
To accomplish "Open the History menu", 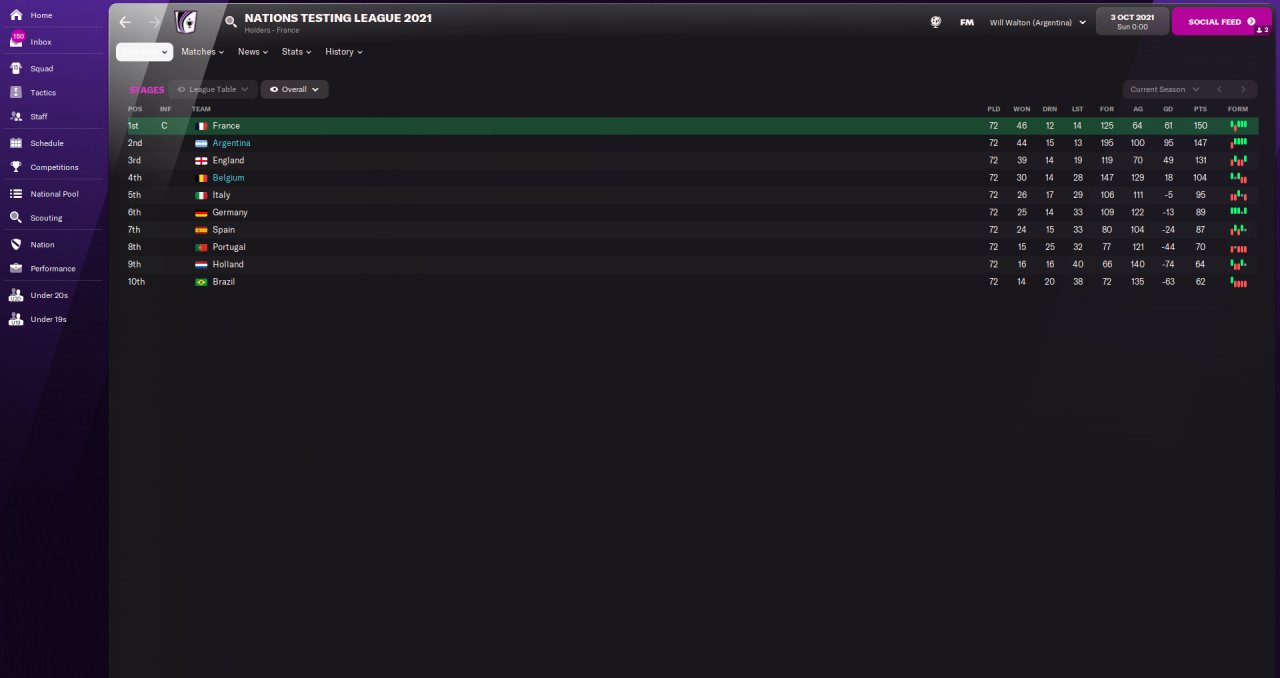I will [x=343, y=52].
